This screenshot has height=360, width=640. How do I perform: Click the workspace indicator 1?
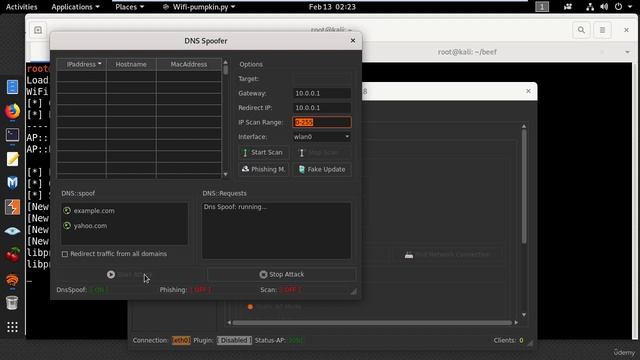click(x=542, y=7)
